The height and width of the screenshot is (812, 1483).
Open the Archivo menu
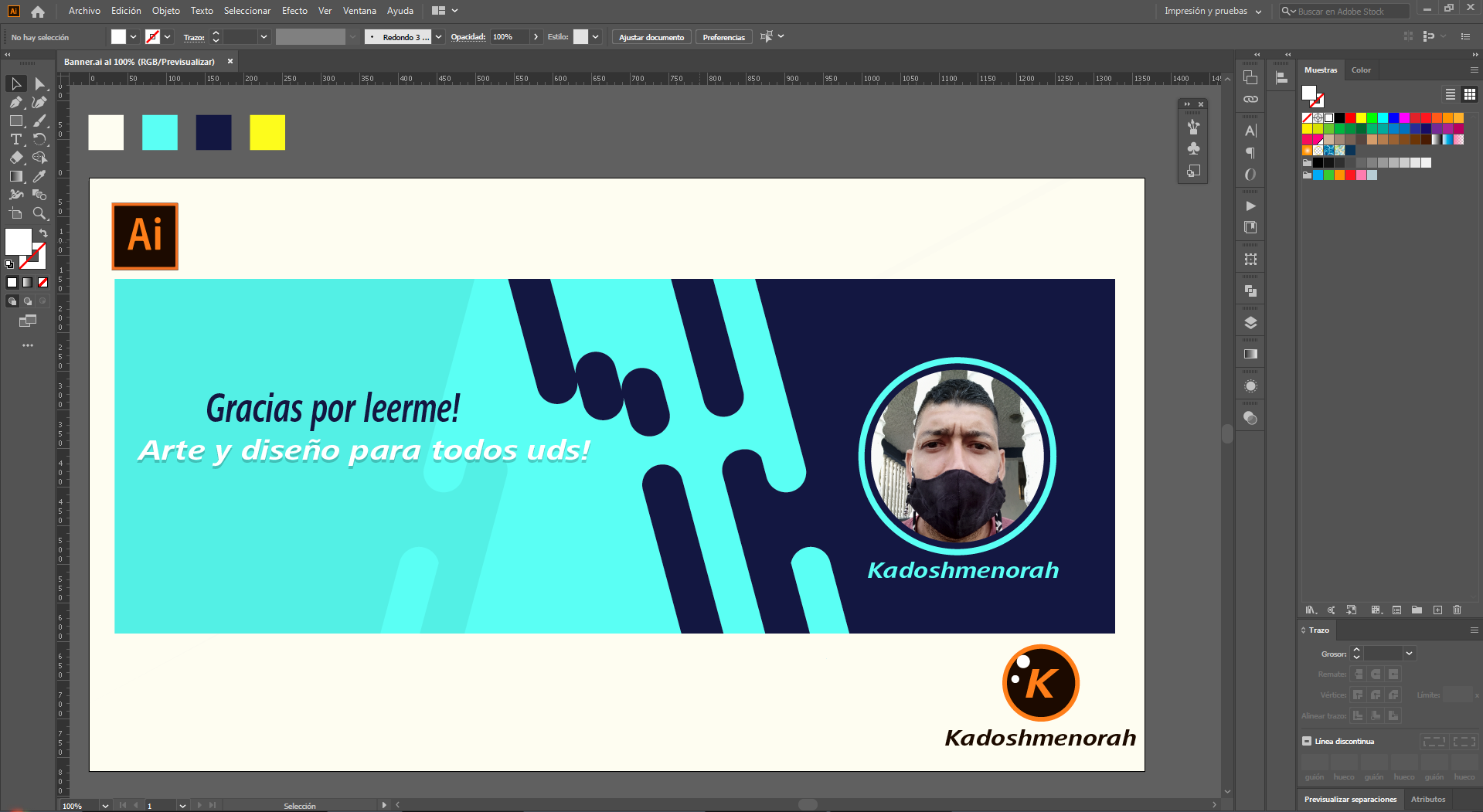click(84, 11)
